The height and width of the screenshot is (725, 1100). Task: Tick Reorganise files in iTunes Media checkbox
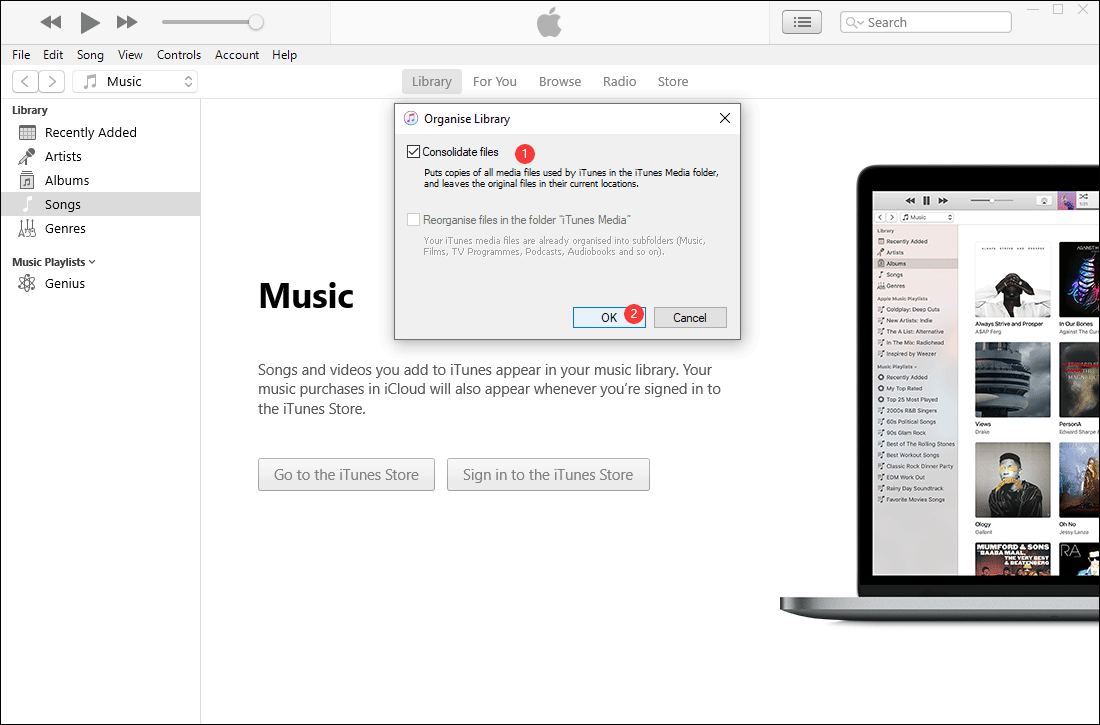[x=413, y=220]
